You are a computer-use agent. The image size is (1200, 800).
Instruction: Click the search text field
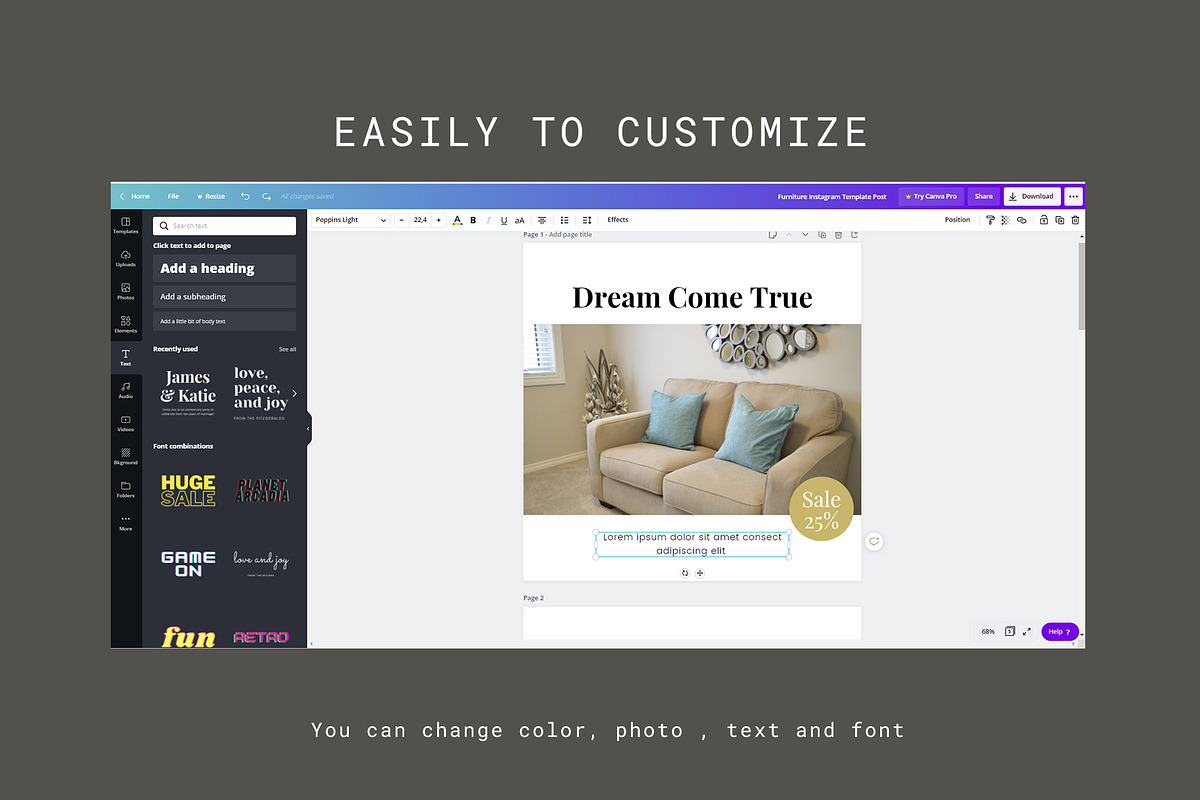(x=224, y=226)
